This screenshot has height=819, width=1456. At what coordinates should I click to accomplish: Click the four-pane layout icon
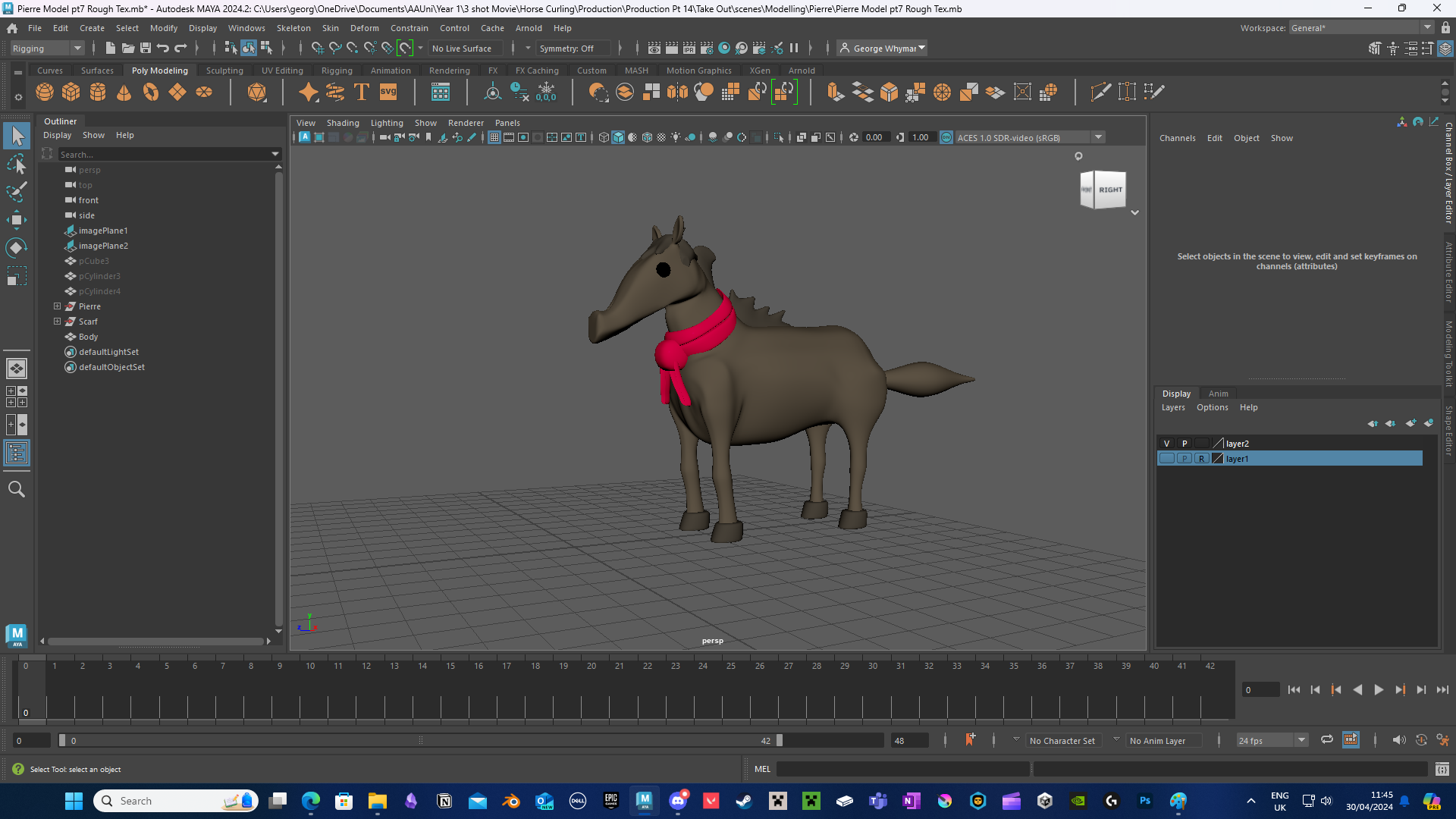(17, 397)
